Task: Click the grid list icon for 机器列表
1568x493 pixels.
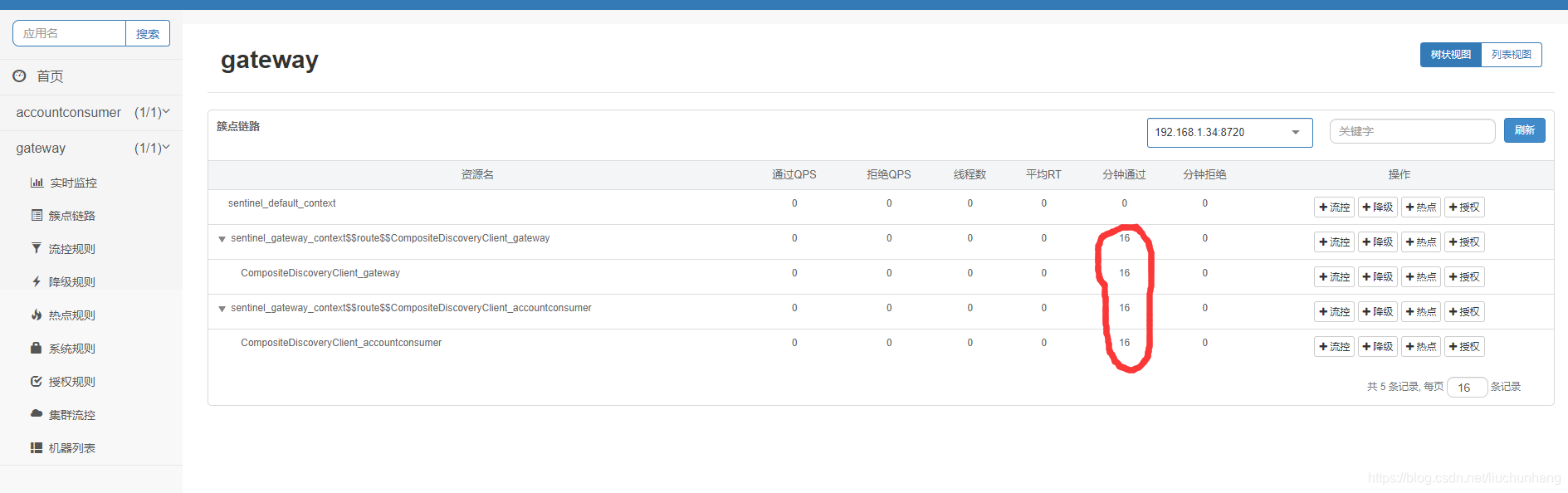Action: [x=36, y=447]
